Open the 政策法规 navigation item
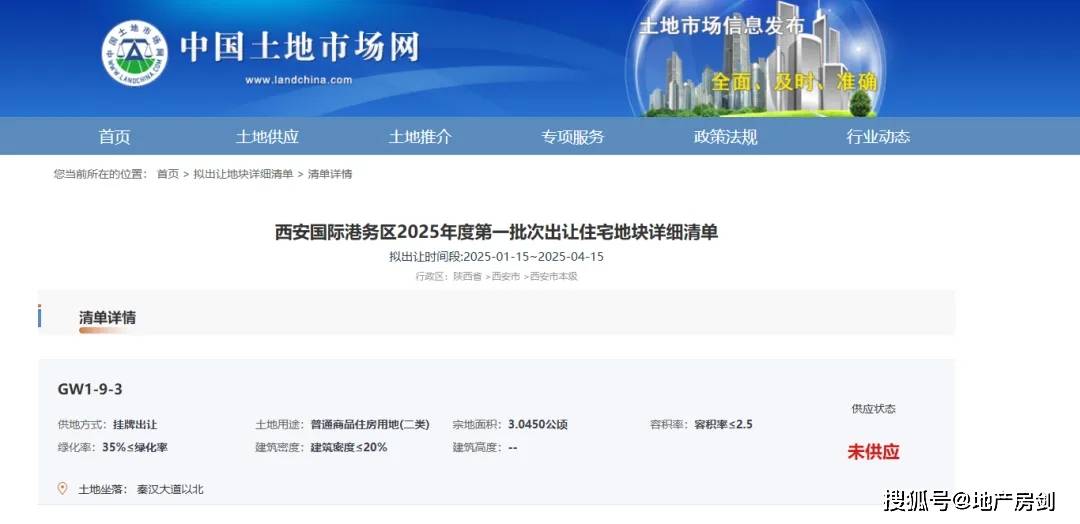 (x=725, y=137)
